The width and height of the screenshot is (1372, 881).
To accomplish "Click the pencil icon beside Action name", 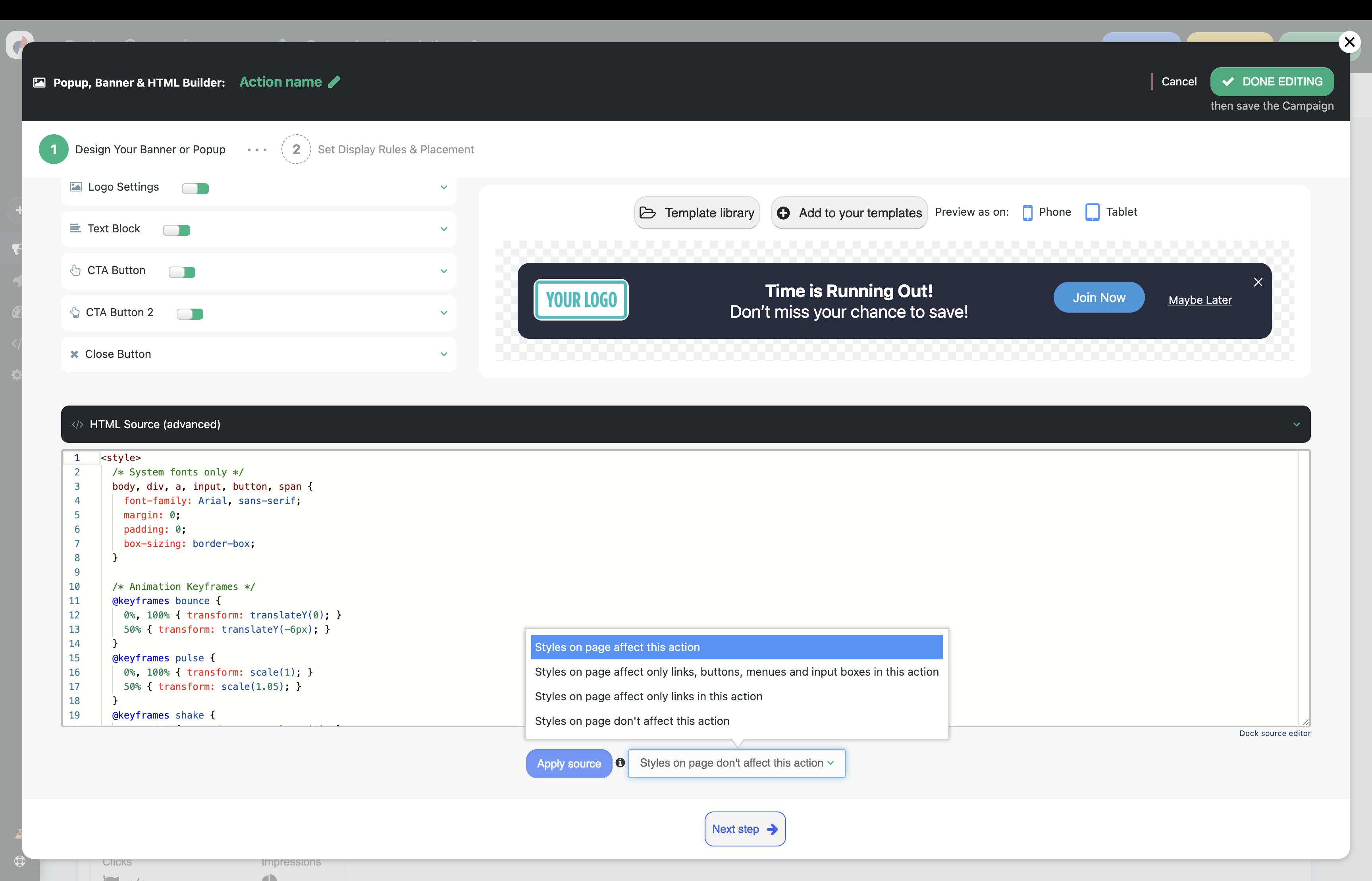I will pyautogui.click(x=334, y=82).
